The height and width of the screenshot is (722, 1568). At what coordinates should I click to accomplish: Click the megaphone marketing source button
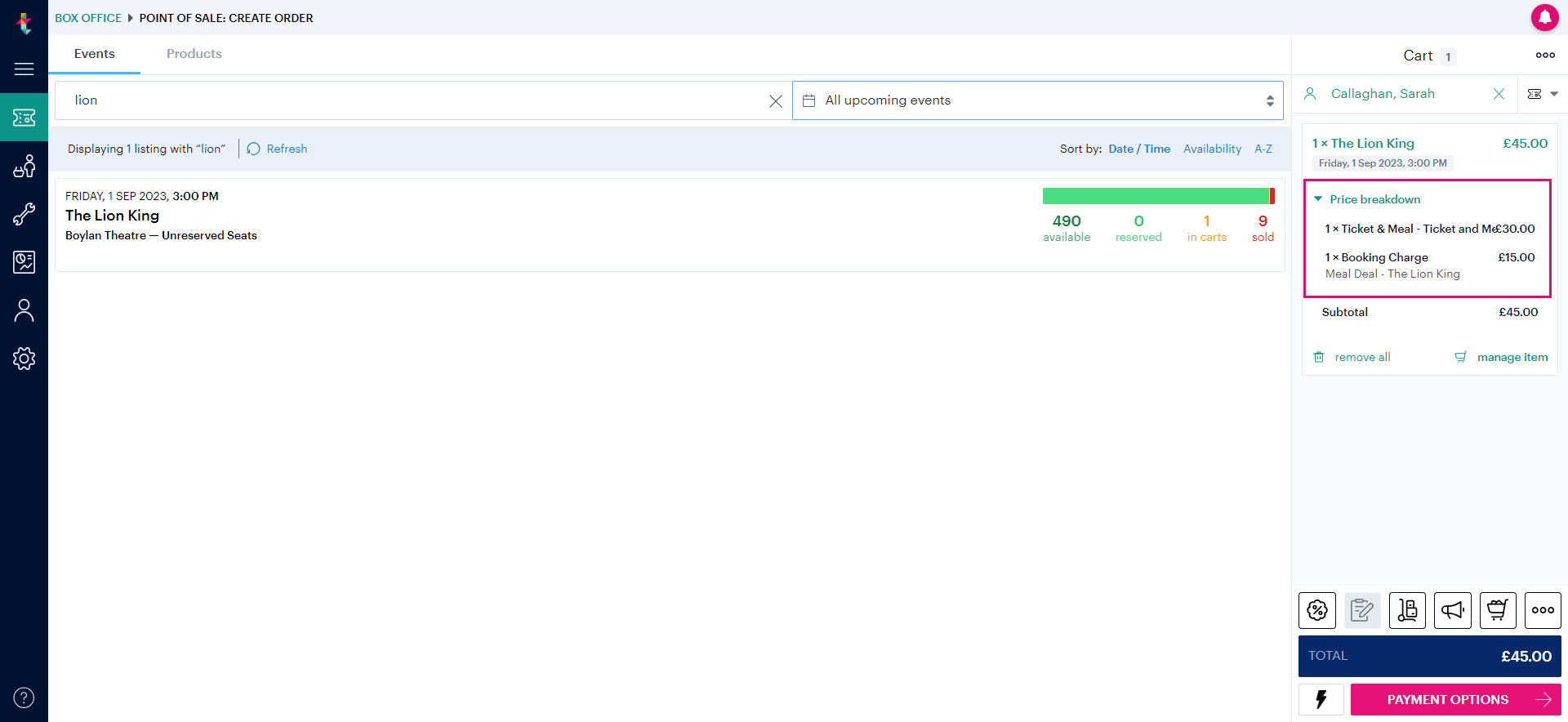[1453, 610]
